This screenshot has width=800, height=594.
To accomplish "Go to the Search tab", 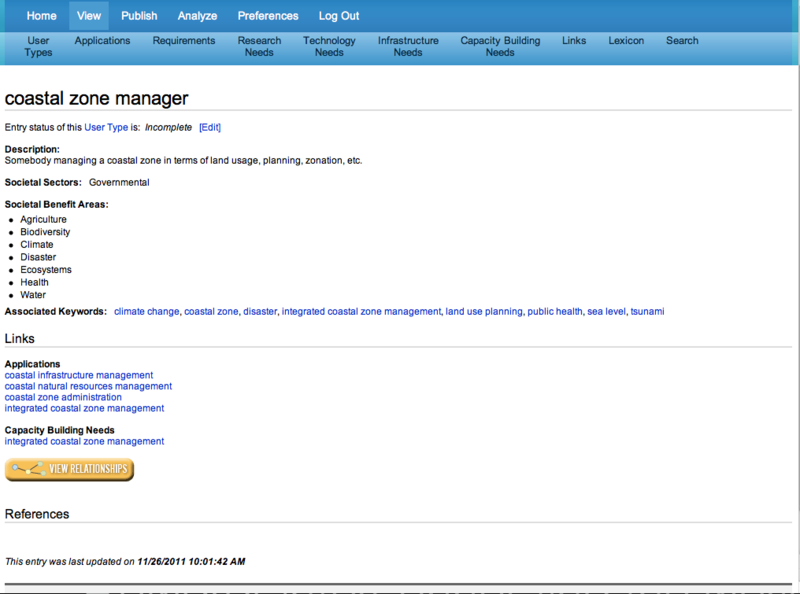I will (x=682, y=41).
